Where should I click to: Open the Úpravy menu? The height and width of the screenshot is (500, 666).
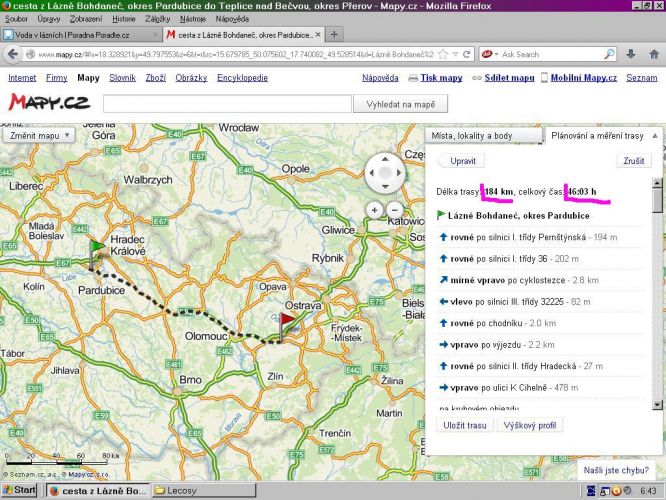click(48, 19)
